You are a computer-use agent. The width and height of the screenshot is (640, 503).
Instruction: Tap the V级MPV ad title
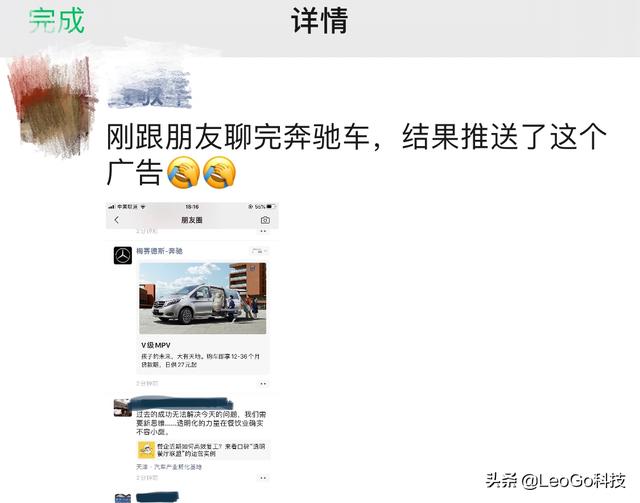point(156,345)
